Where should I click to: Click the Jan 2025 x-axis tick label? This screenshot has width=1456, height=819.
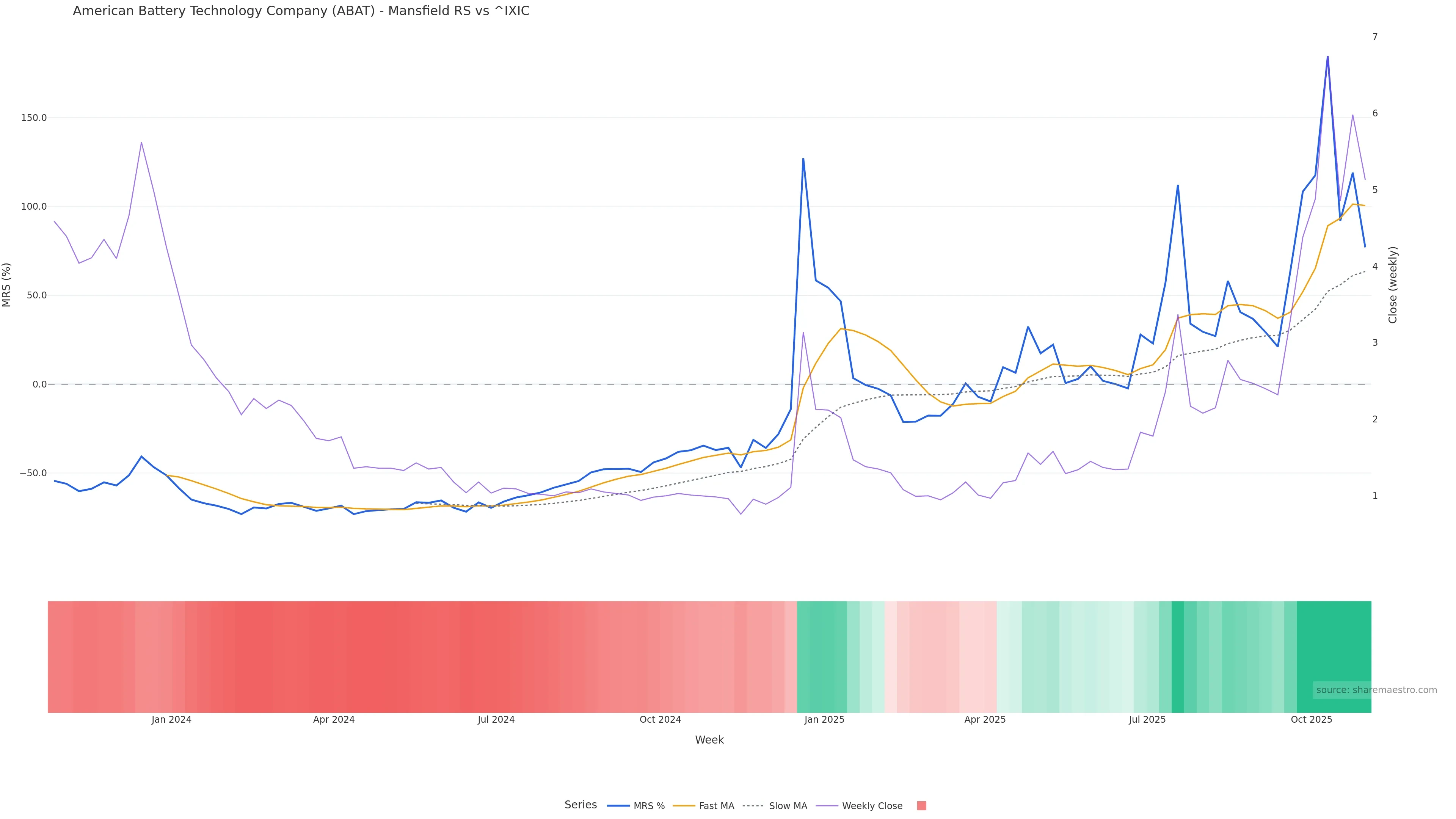(824, 720)
